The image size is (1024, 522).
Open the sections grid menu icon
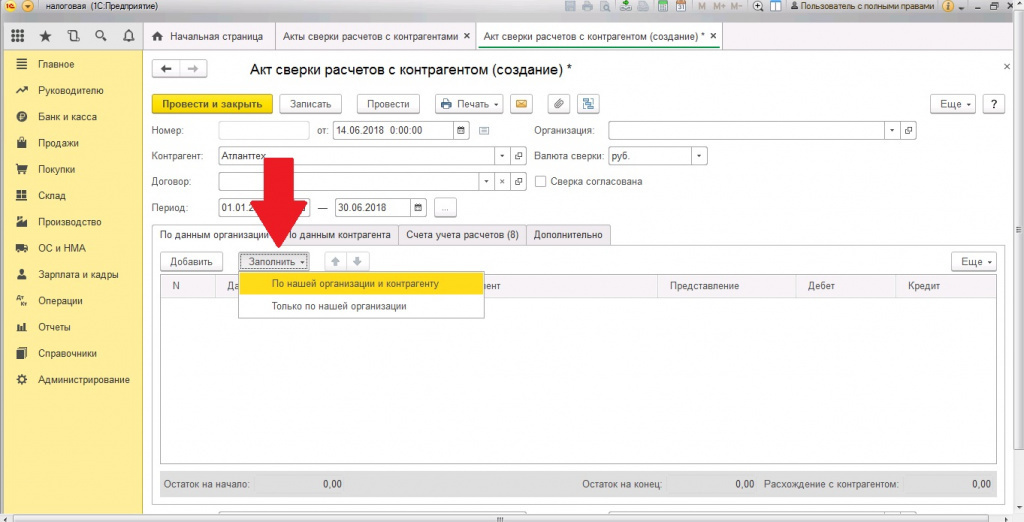click(x=18, y=37)
